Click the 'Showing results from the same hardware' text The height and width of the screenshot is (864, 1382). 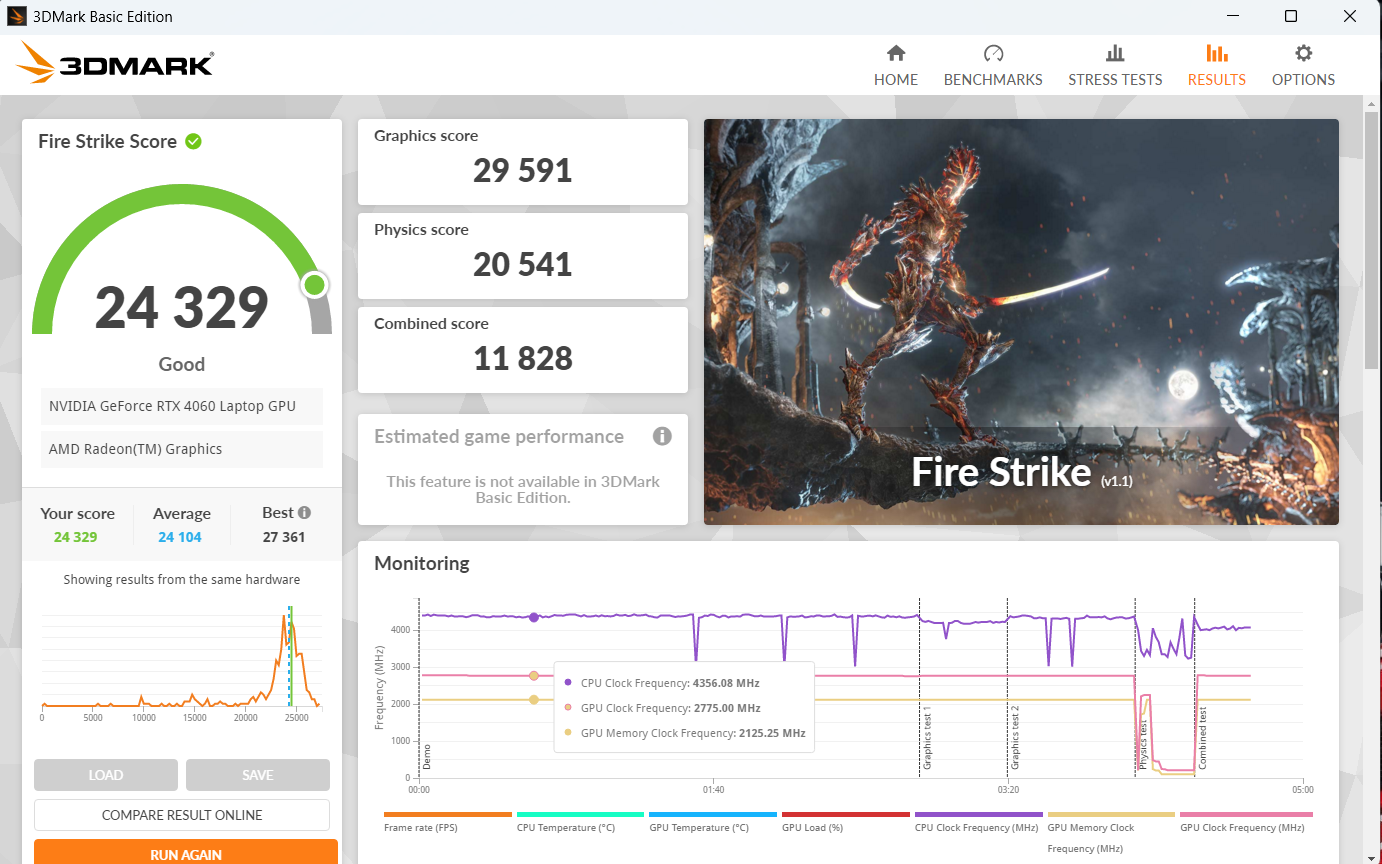(182, 580)
